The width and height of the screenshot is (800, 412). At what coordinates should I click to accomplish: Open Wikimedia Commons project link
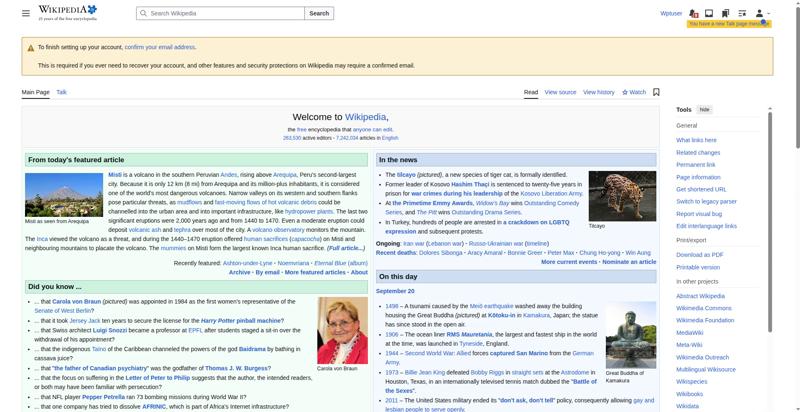point(704,308)
